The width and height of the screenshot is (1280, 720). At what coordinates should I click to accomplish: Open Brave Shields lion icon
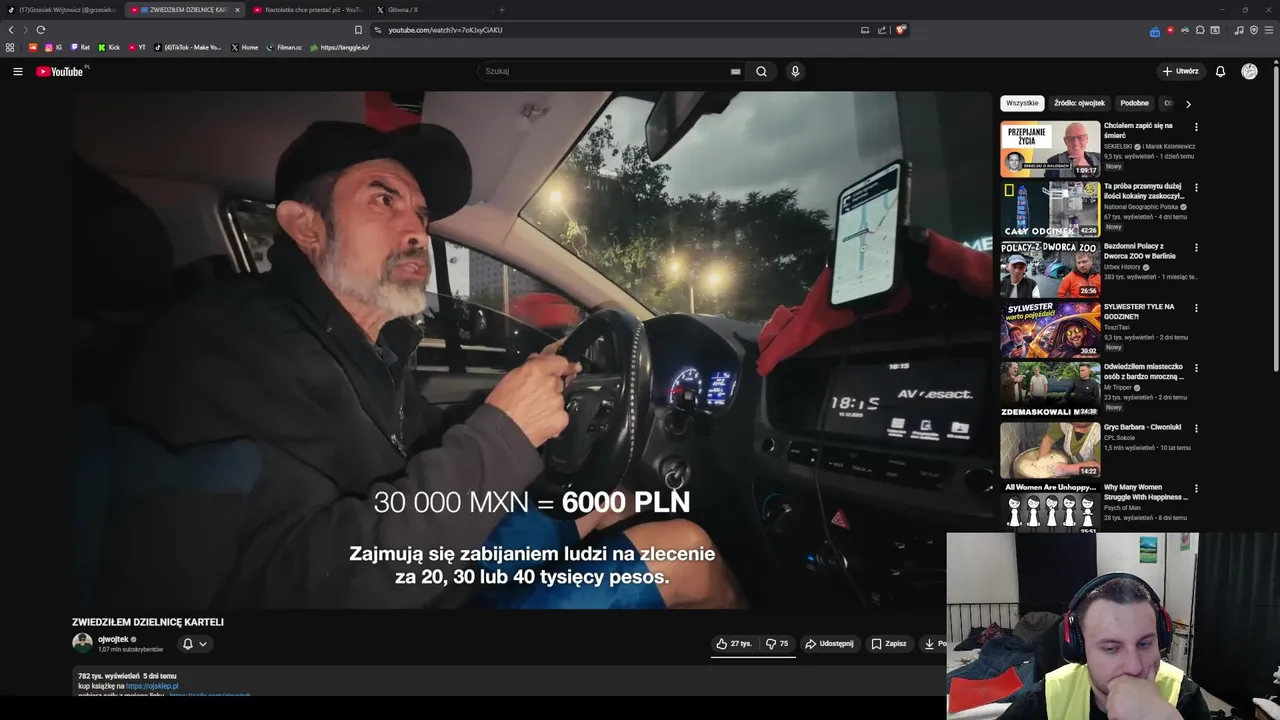click(900, 30)
